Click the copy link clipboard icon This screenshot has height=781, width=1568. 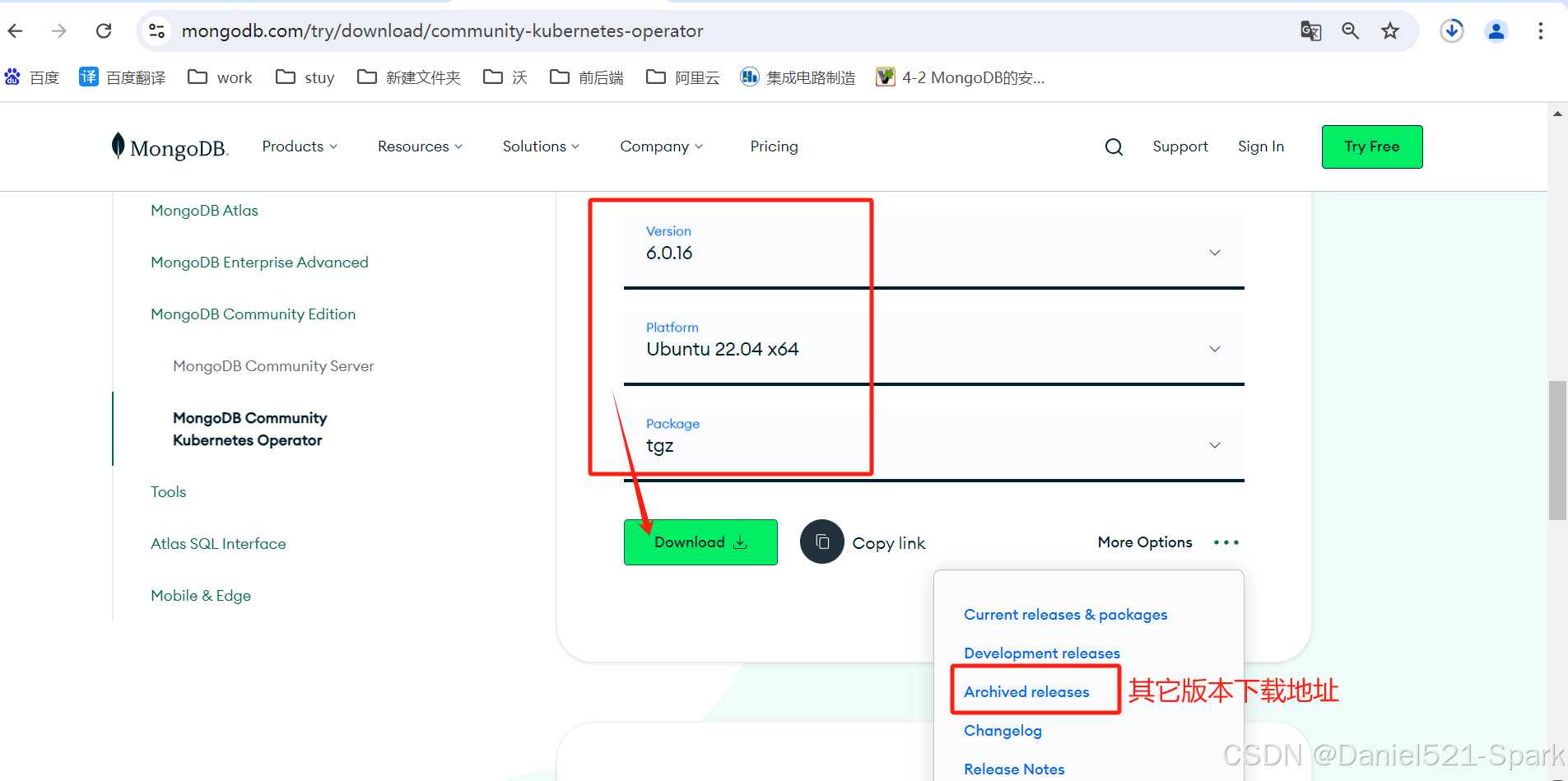822,542
